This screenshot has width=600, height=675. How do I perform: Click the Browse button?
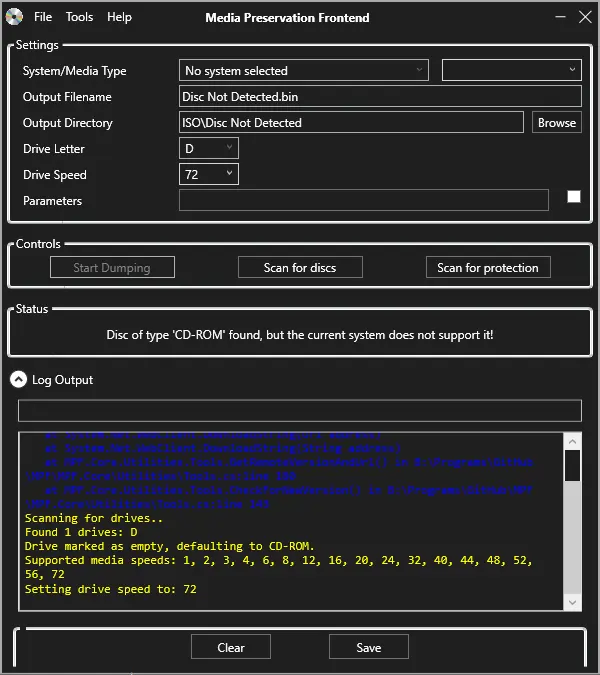[557, 122]
